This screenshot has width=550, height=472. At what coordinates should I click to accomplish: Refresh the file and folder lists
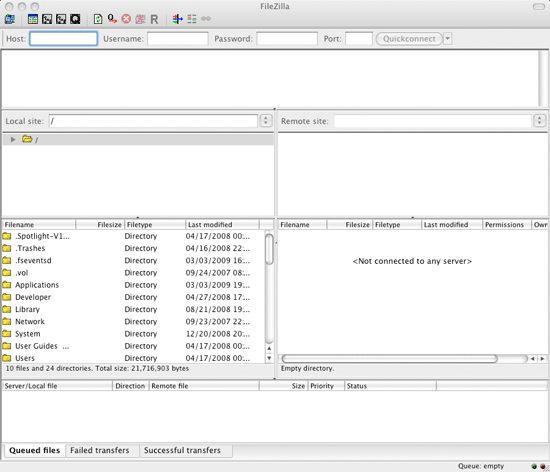[x=98, y=19]
